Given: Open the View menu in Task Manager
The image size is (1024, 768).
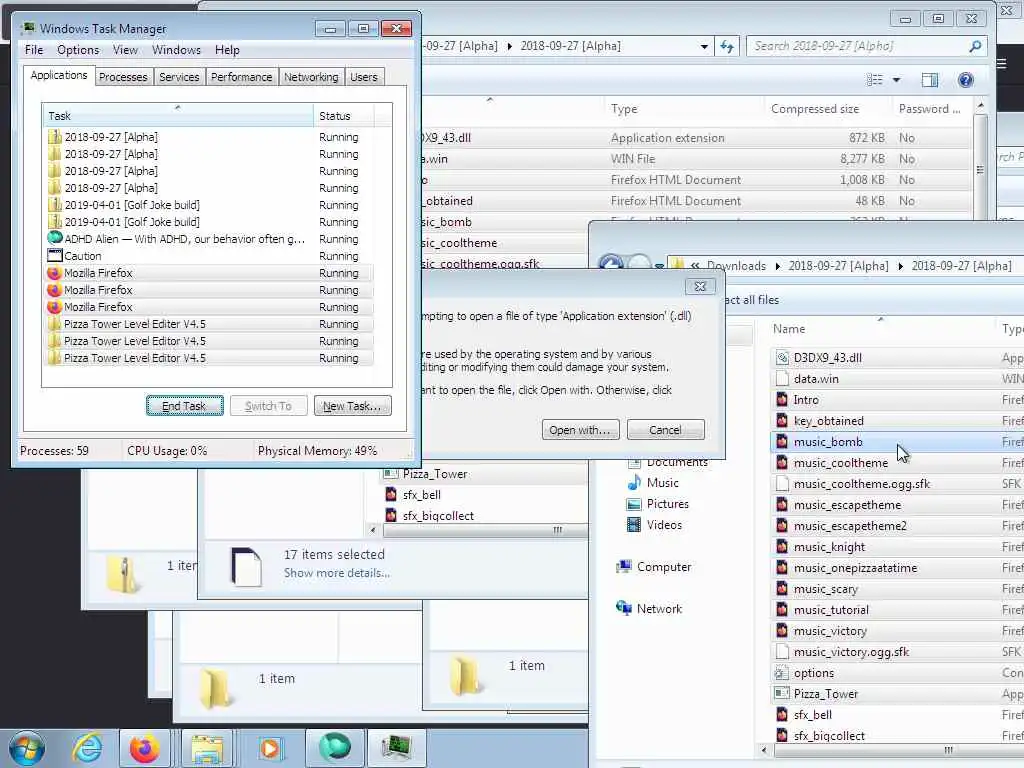Looking at the screenshot, I should coord(125,50).
